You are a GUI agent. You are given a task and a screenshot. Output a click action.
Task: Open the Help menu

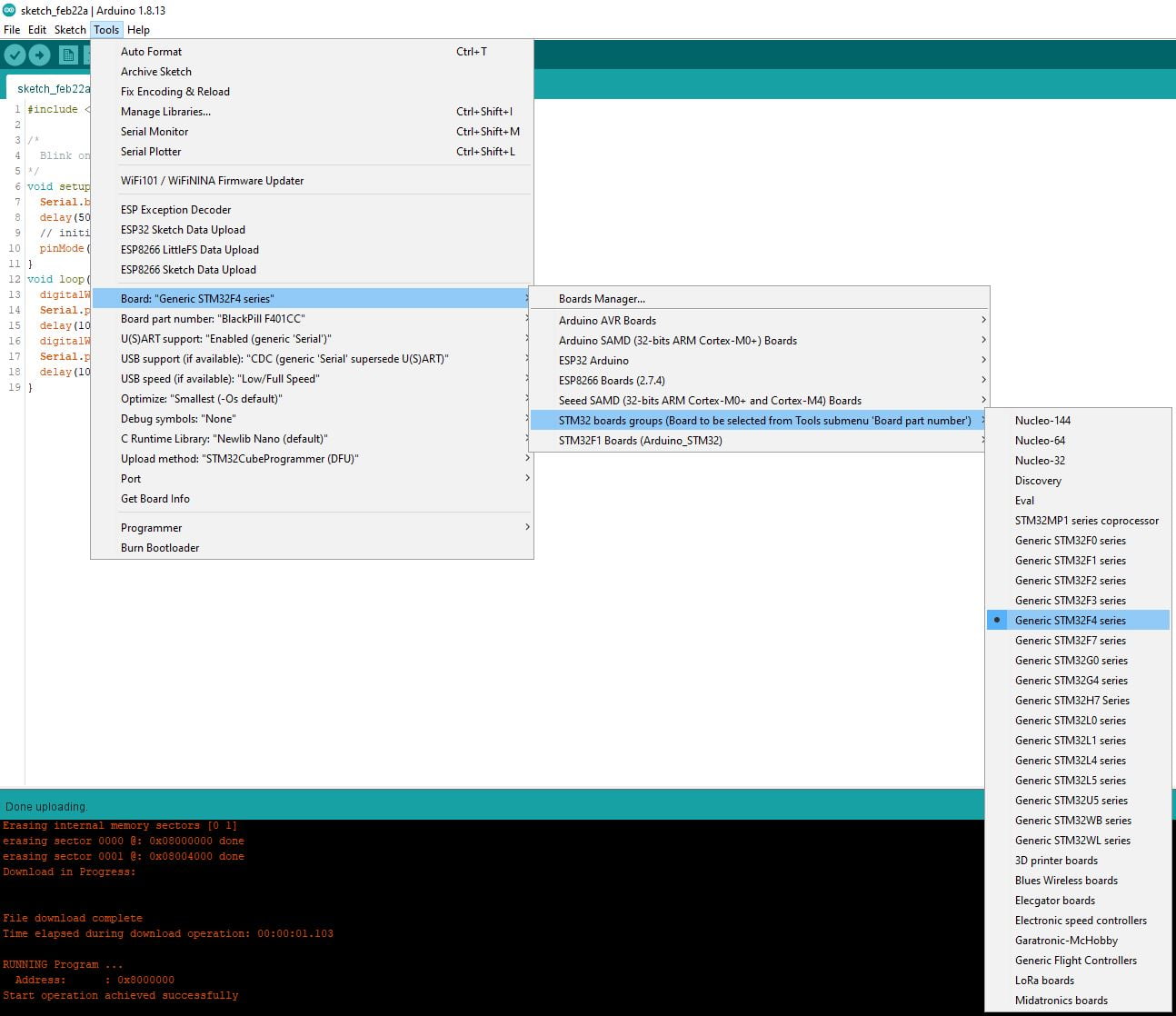tap(138, 30)
